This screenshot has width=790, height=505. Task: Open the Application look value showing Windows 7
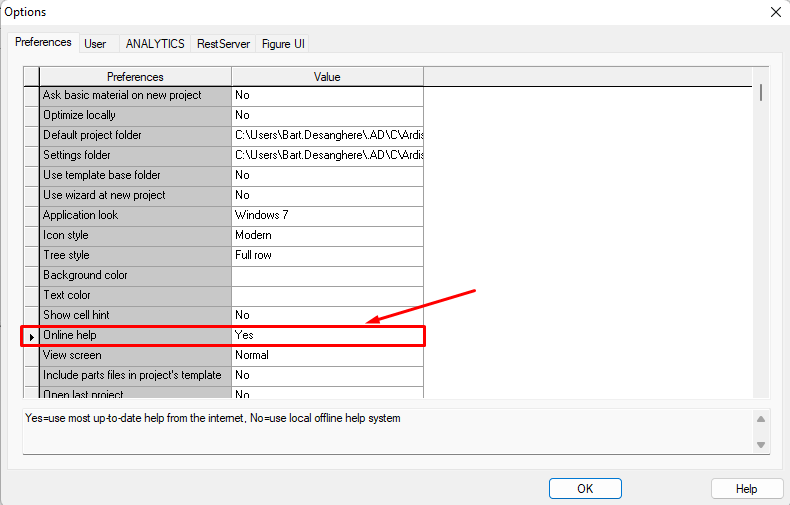pyautogui.click(x=327, y=215)
